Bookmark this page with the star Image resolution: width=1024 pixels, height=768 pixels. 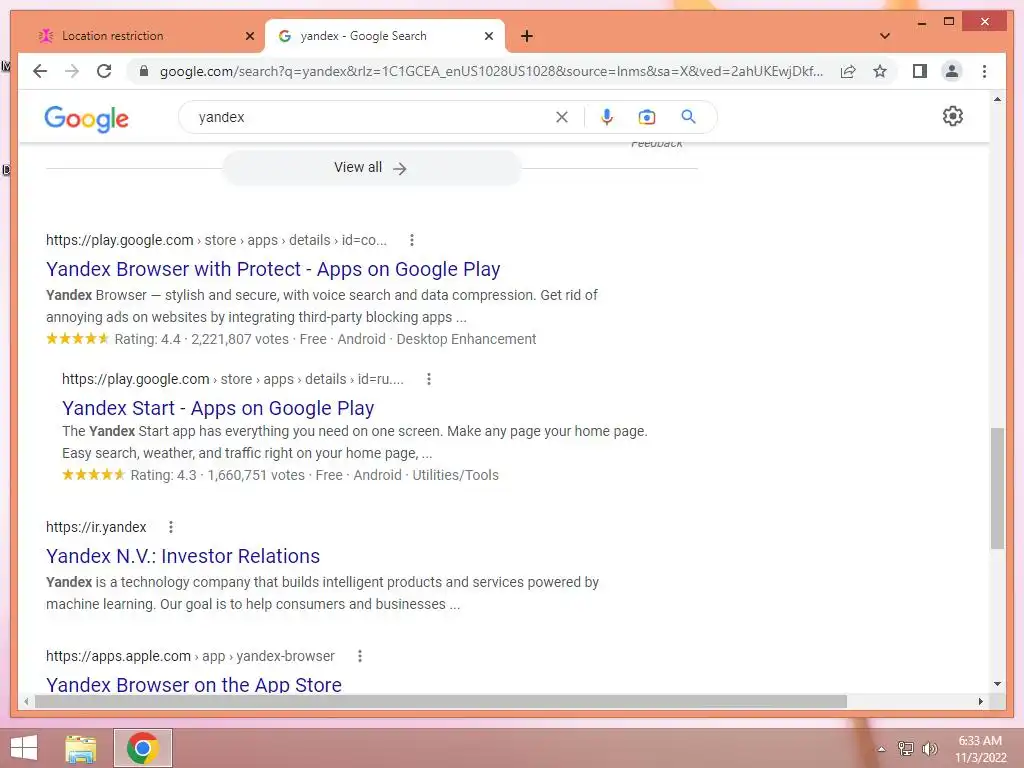pyautogui.click(x=880, y=71)
